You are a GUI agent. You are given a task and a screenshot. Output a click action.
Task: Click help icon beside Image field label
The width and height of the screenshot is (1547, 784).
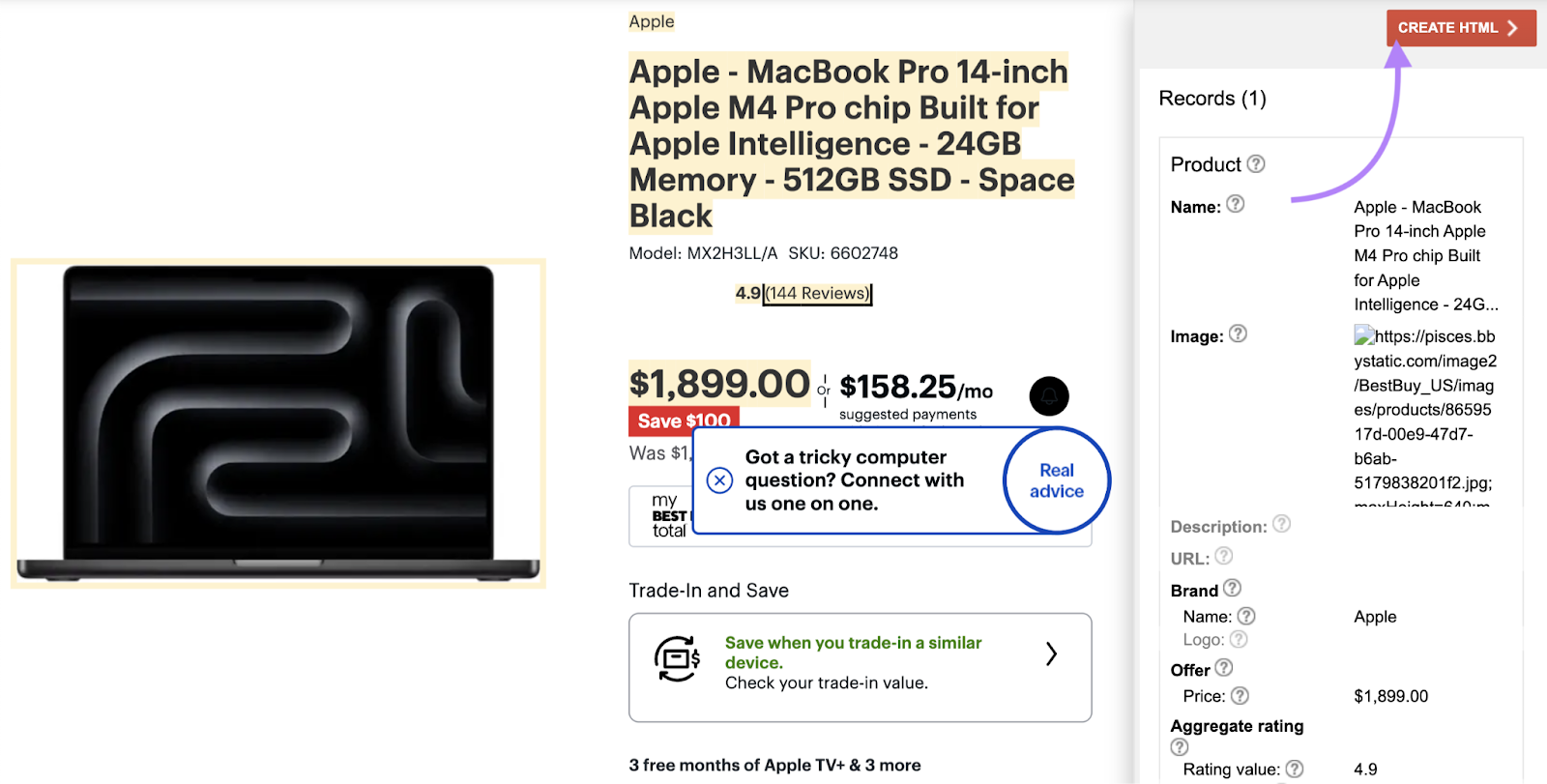[1238, 334]
